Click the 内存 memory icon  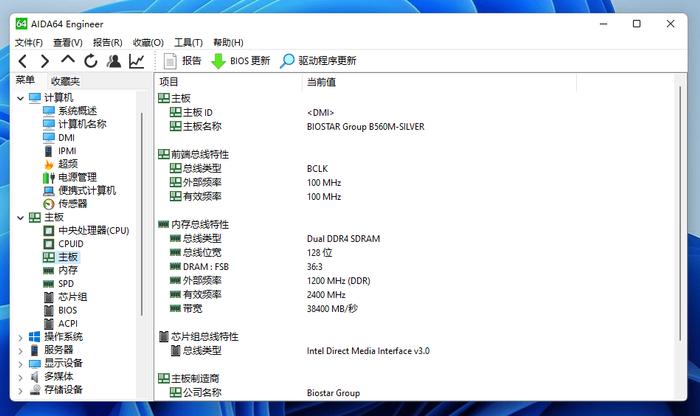pos(49,270)
